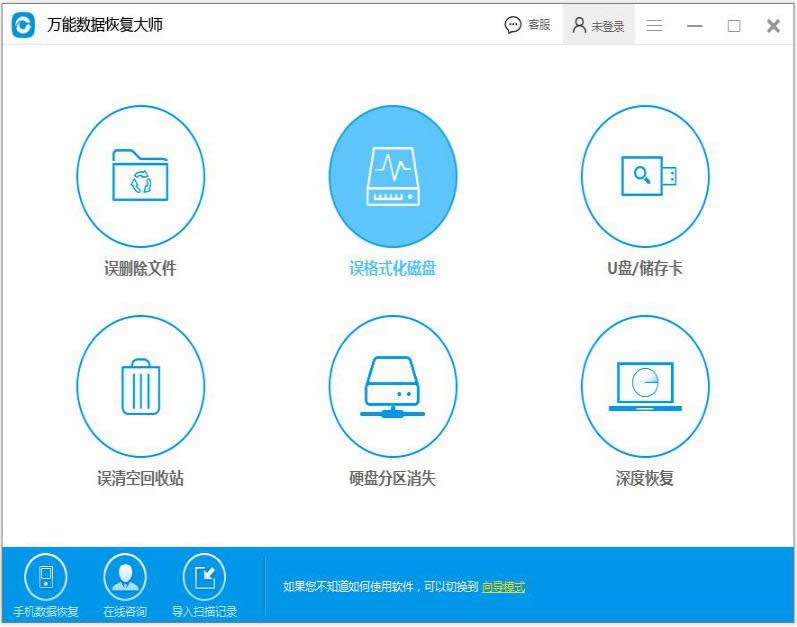Click the 误删除文件 text label
The width and height of the screenshot is (797, 627).
140,268
